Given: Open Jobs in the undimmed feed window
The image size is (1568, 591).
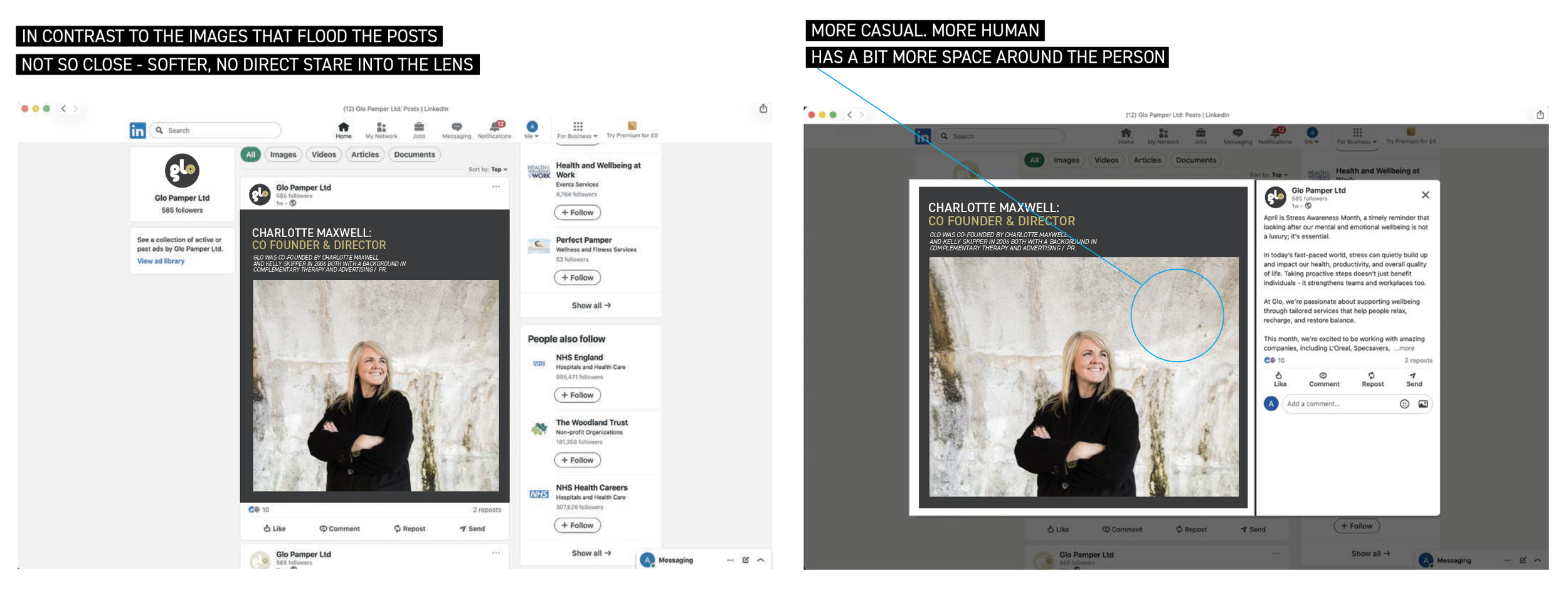Looking at the screenshot, I should 419,130.
